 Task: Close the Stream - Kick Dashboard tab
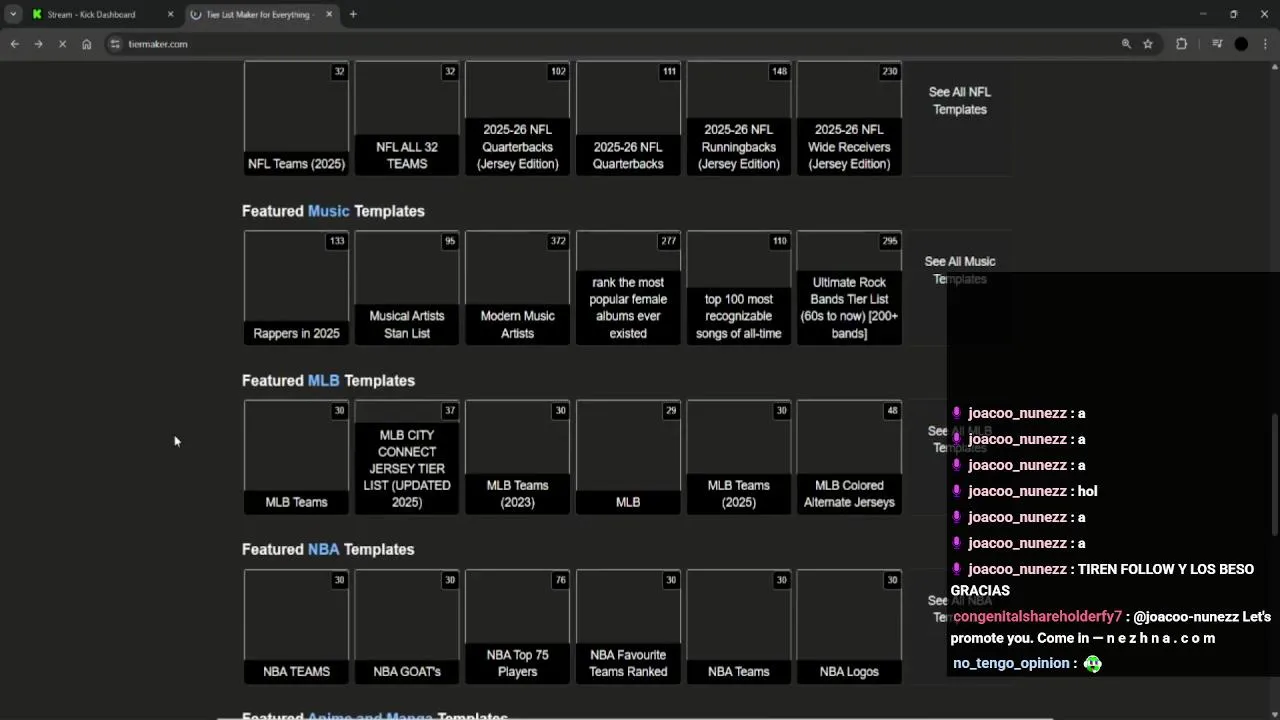(x=170, y=14)
